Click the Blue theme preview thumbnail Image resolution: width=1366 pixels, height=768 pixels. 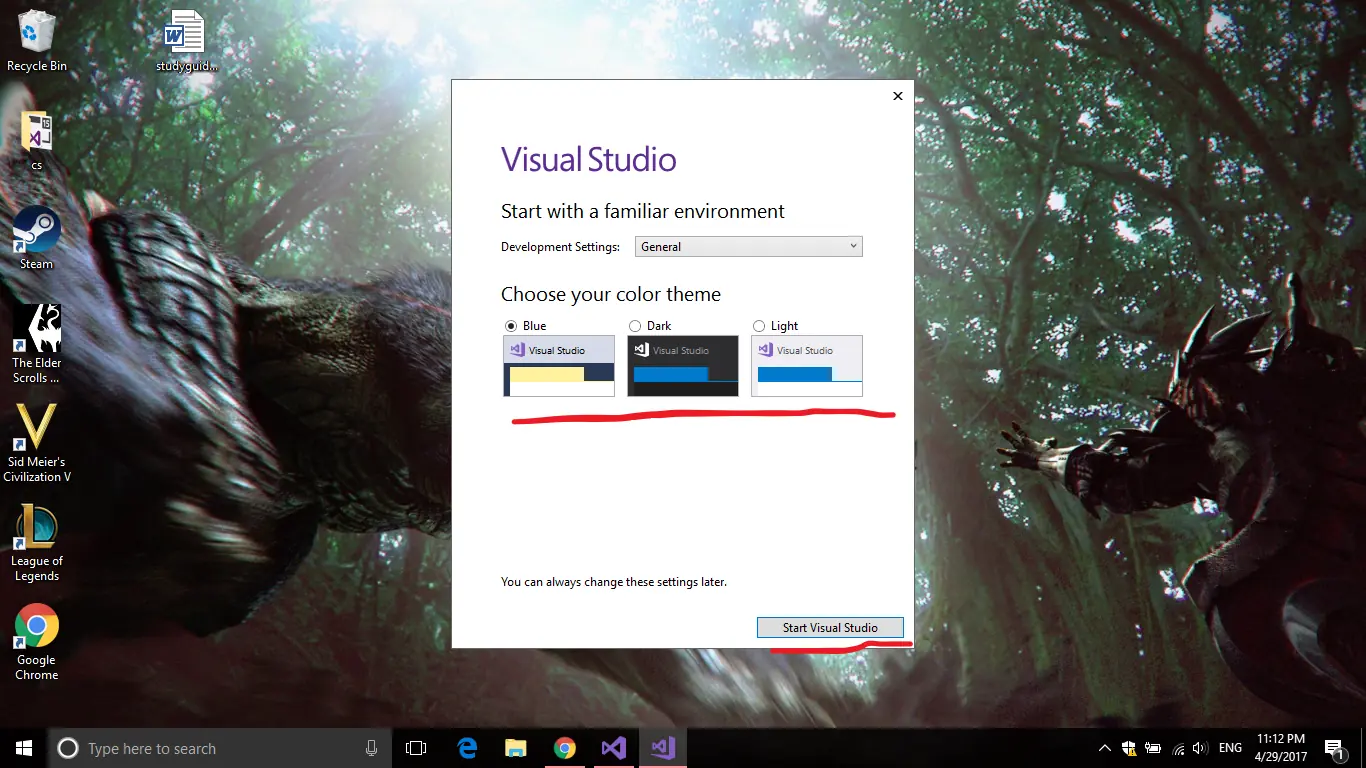559,366
